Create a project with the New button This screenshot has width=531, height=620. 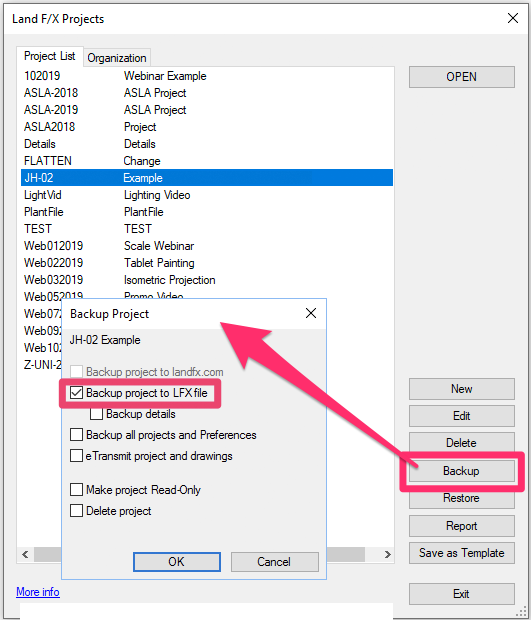461,389
